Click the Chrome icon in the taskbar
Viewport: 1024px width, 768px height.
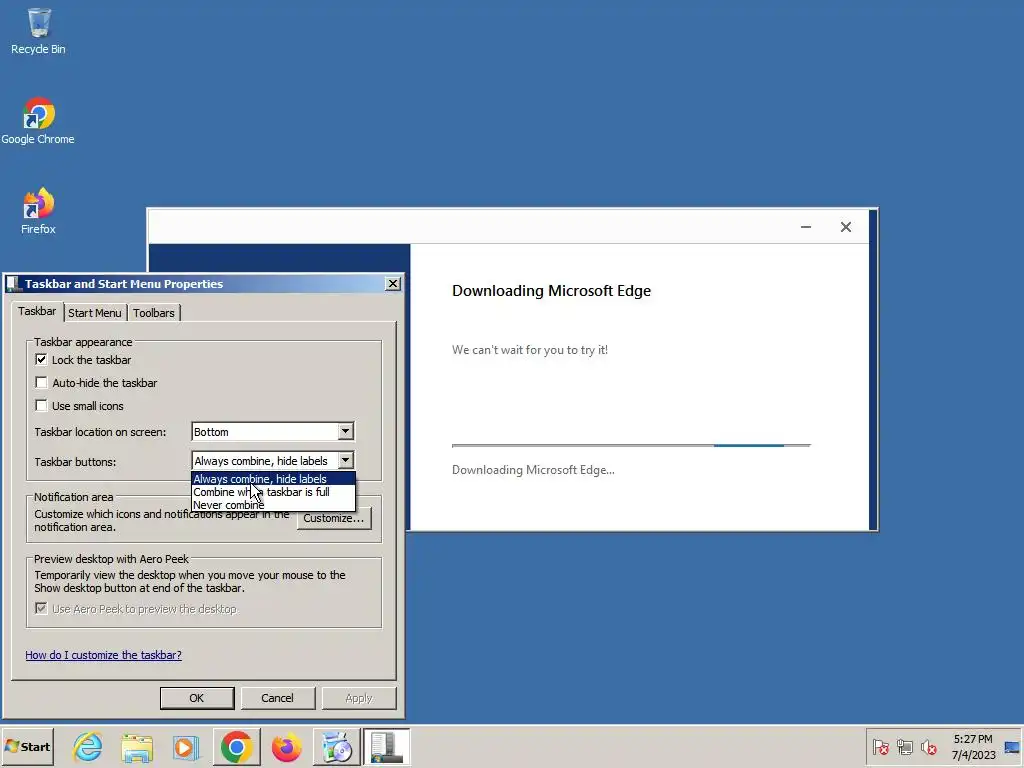(236, 747)
